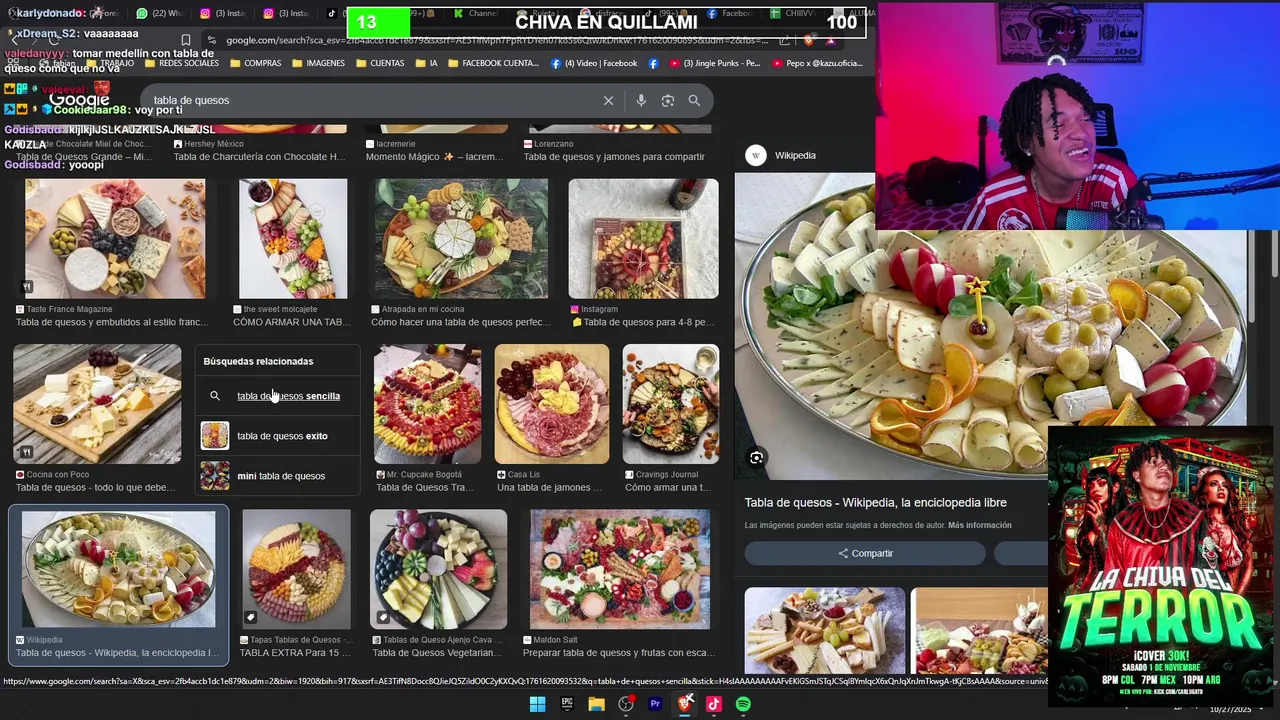This screenshot has height=720, width=1280.
Task: Click the browser URL address field
Action: [495, 40]
